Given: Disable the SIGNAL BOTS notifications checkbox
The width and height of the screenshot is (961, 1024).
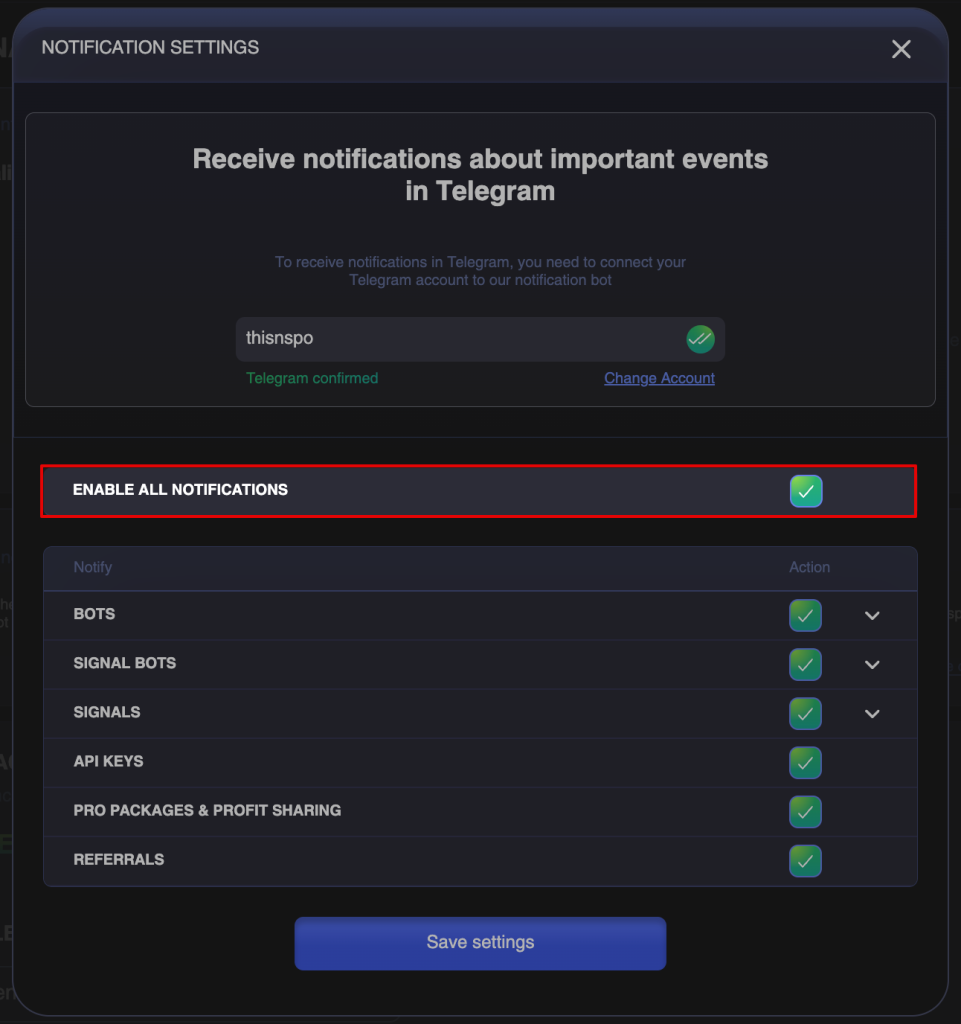Looking at the screenshot, I should click(805, 664).
